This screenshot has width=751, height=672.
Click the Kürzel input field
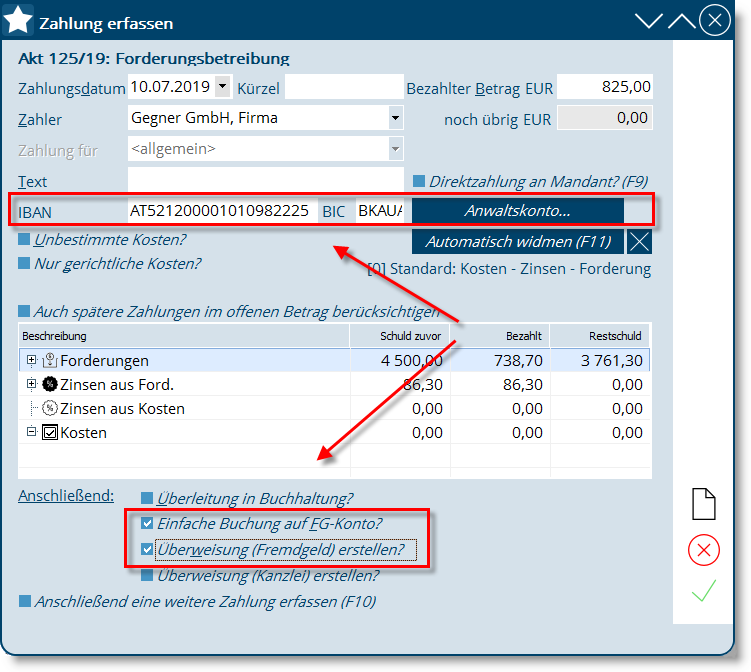[344, 87]
